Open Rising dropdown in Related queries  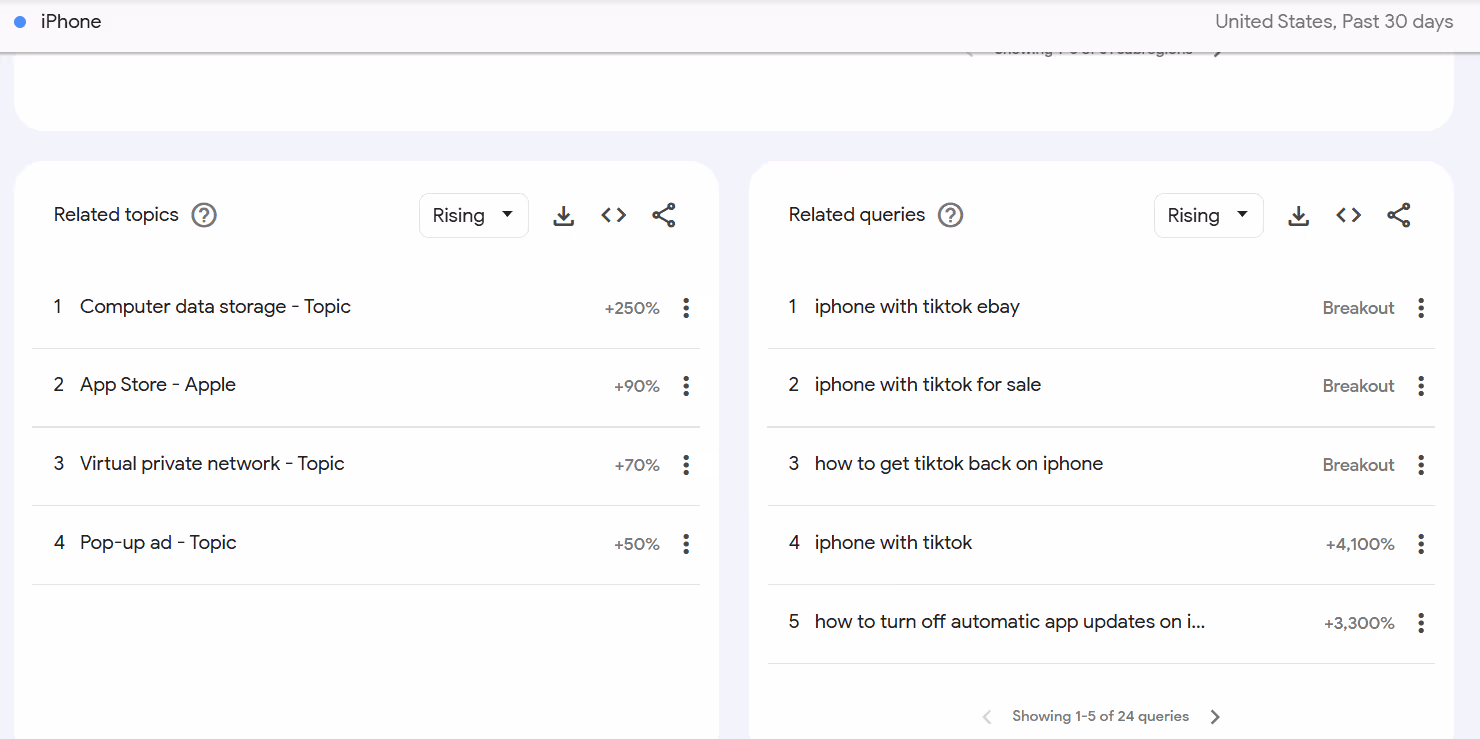click(x=1209, y=215)
